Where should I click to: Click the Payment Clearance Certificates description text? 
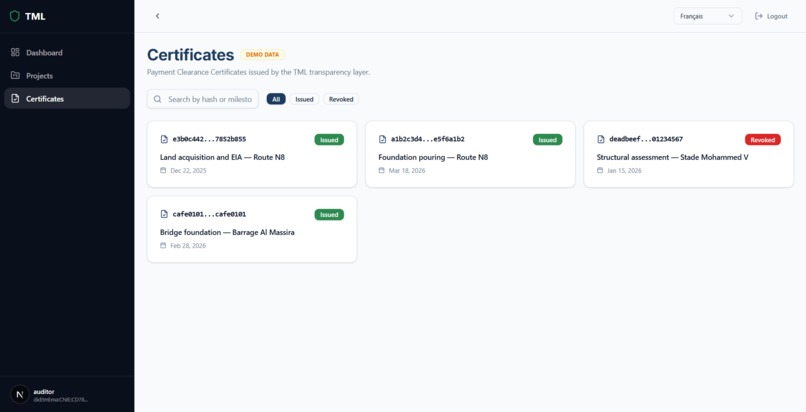click(259, 72)
